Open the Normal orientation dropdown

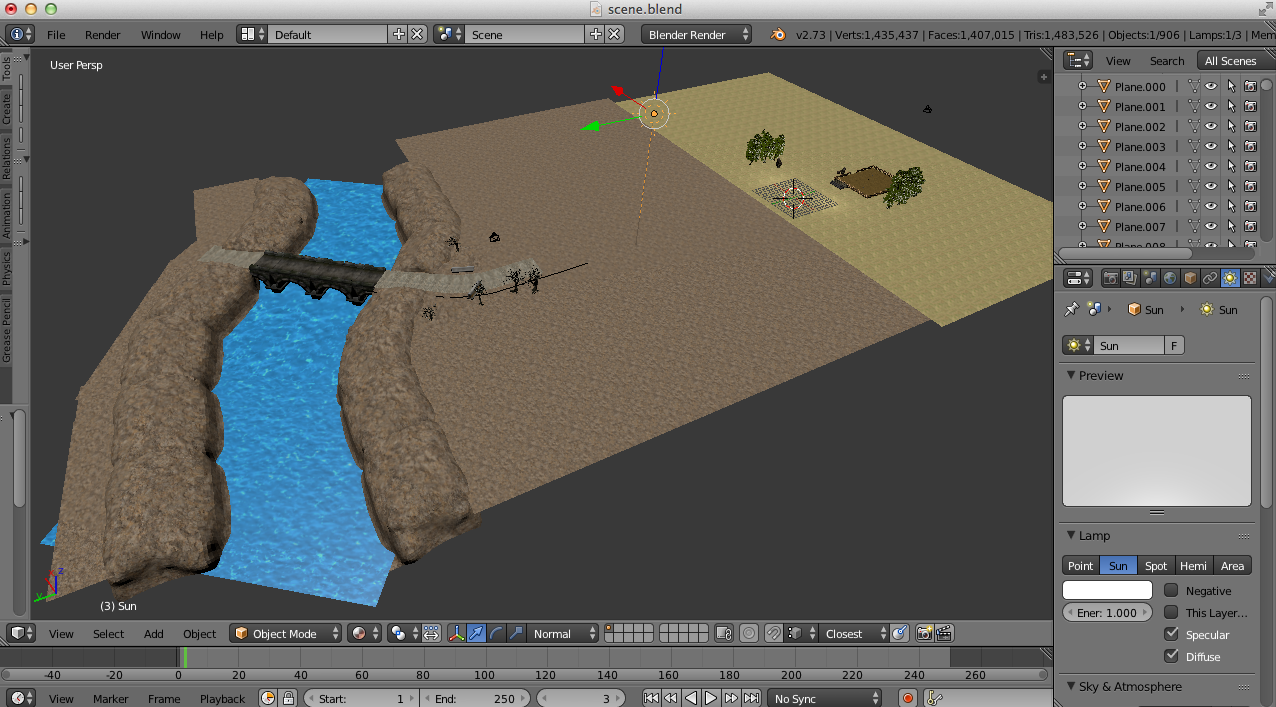[563, 633]
